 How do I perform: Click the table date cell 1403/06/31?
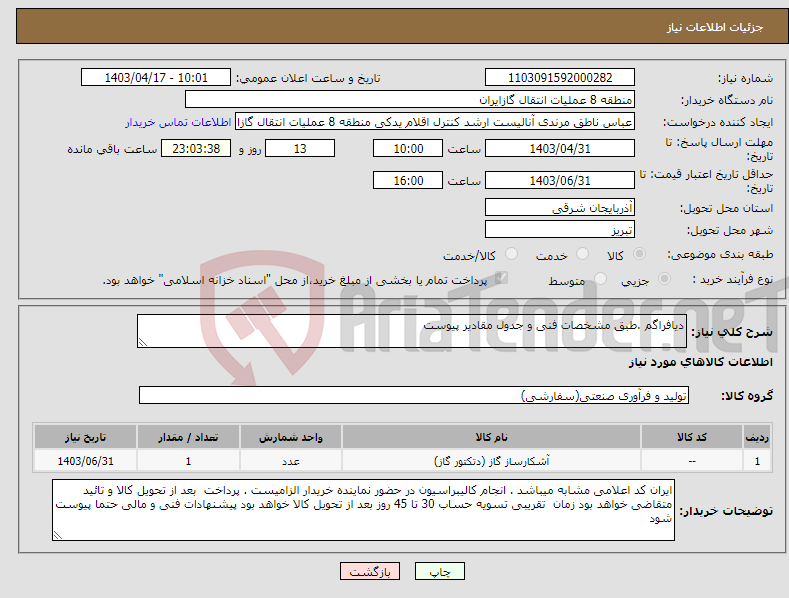85,461
